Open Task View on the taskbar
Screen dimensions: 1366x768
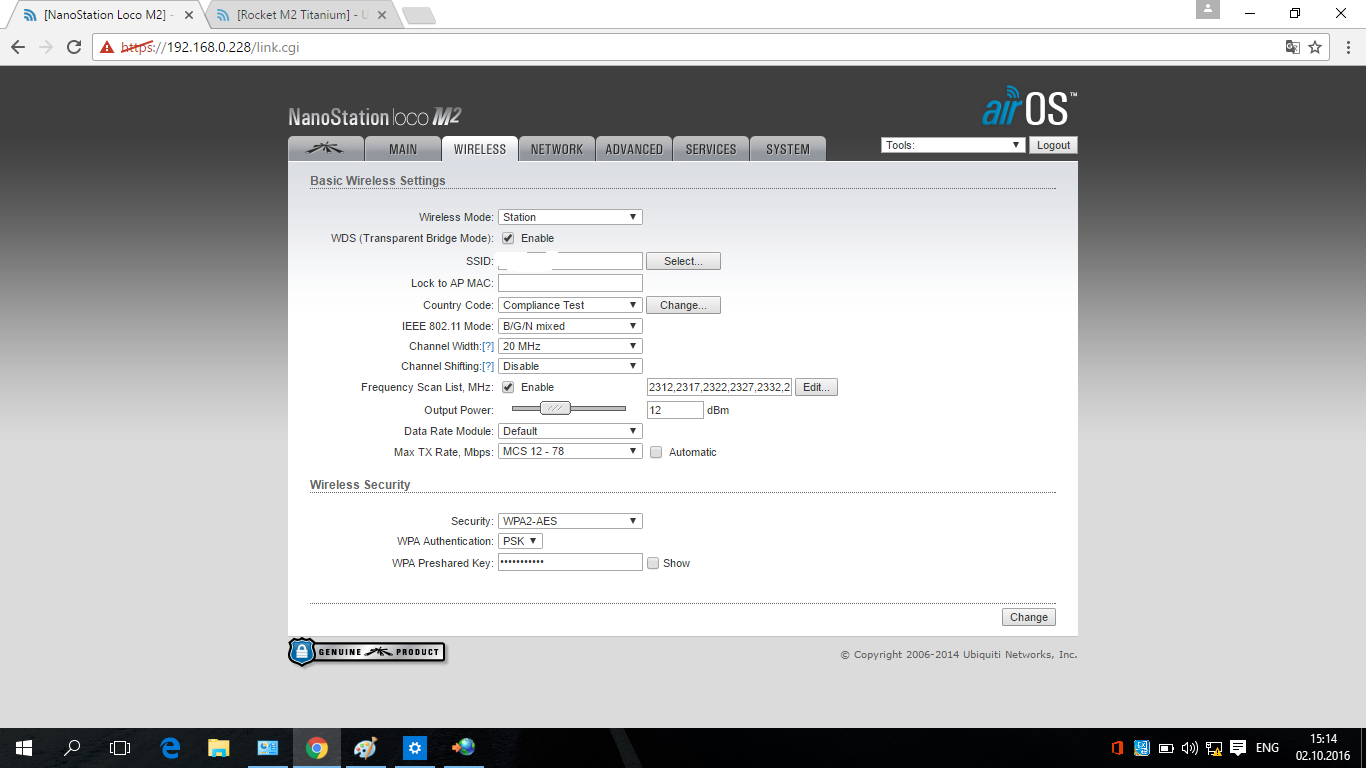120,747
